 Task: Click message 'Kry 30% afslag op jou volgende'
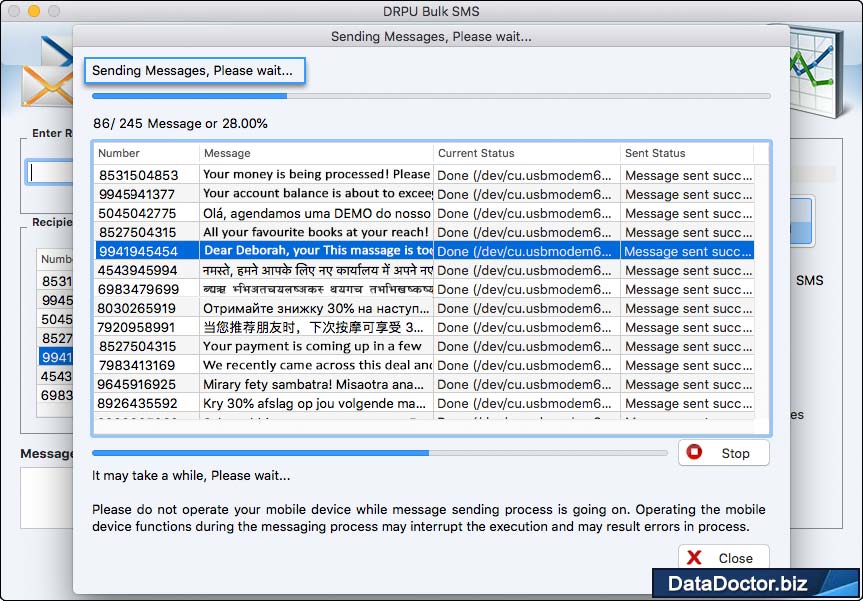pyautogui.click(x=314, y=403)
